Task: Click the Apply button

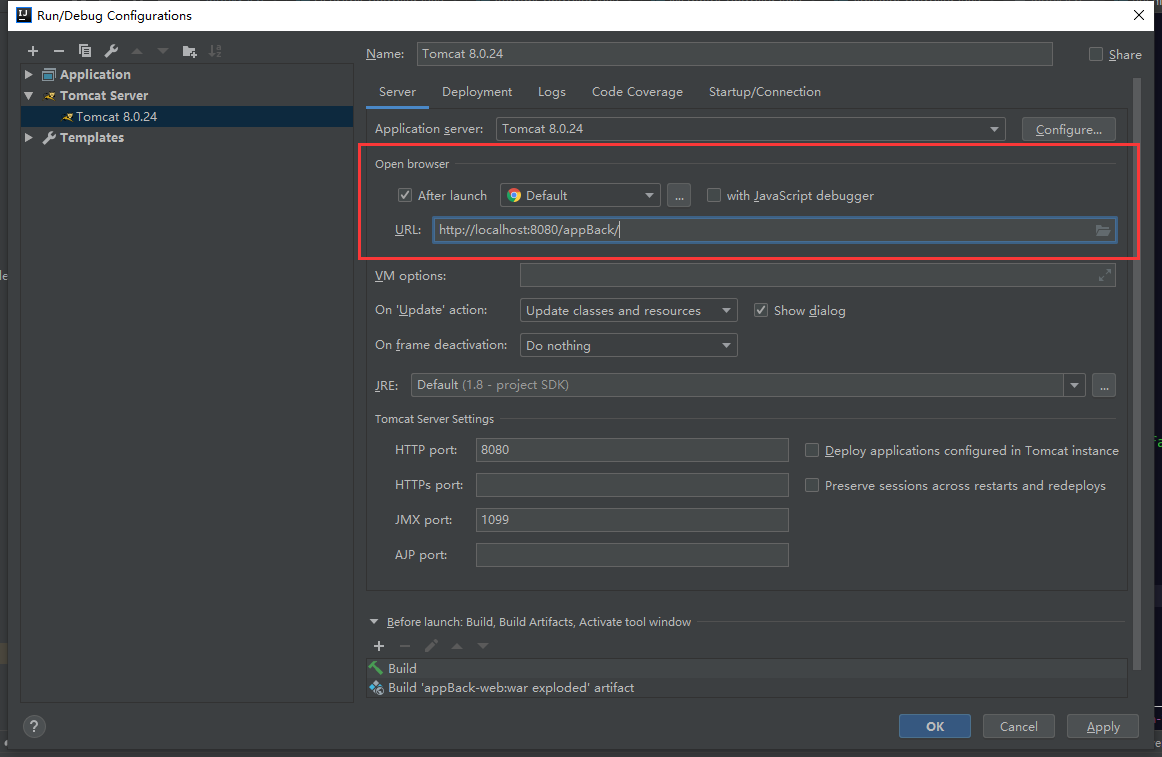Action: click(x=1103, y=727)
